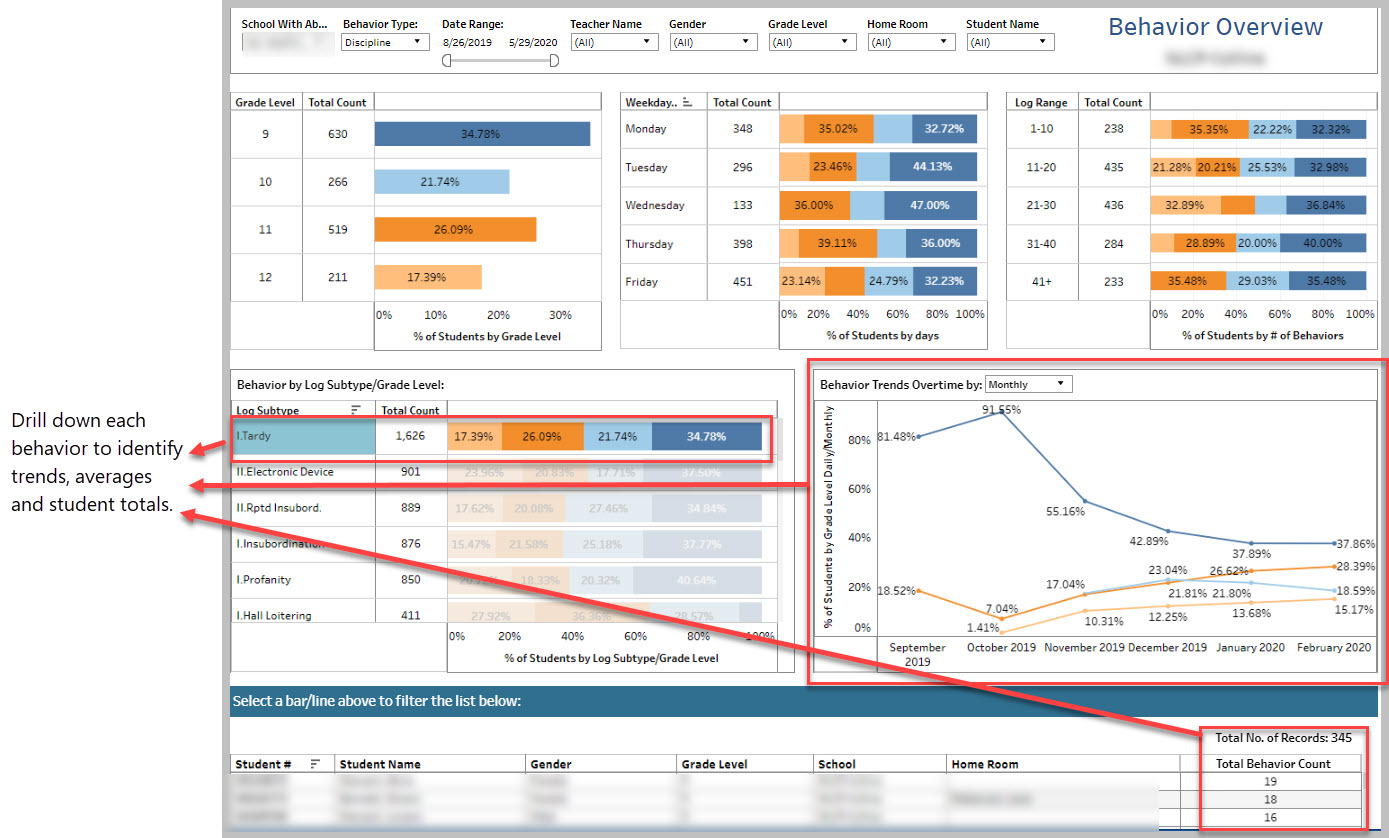Screen dimensions: 1389x838
Task: Expand the Home Room filter dropdown
Action: (911, 42)
